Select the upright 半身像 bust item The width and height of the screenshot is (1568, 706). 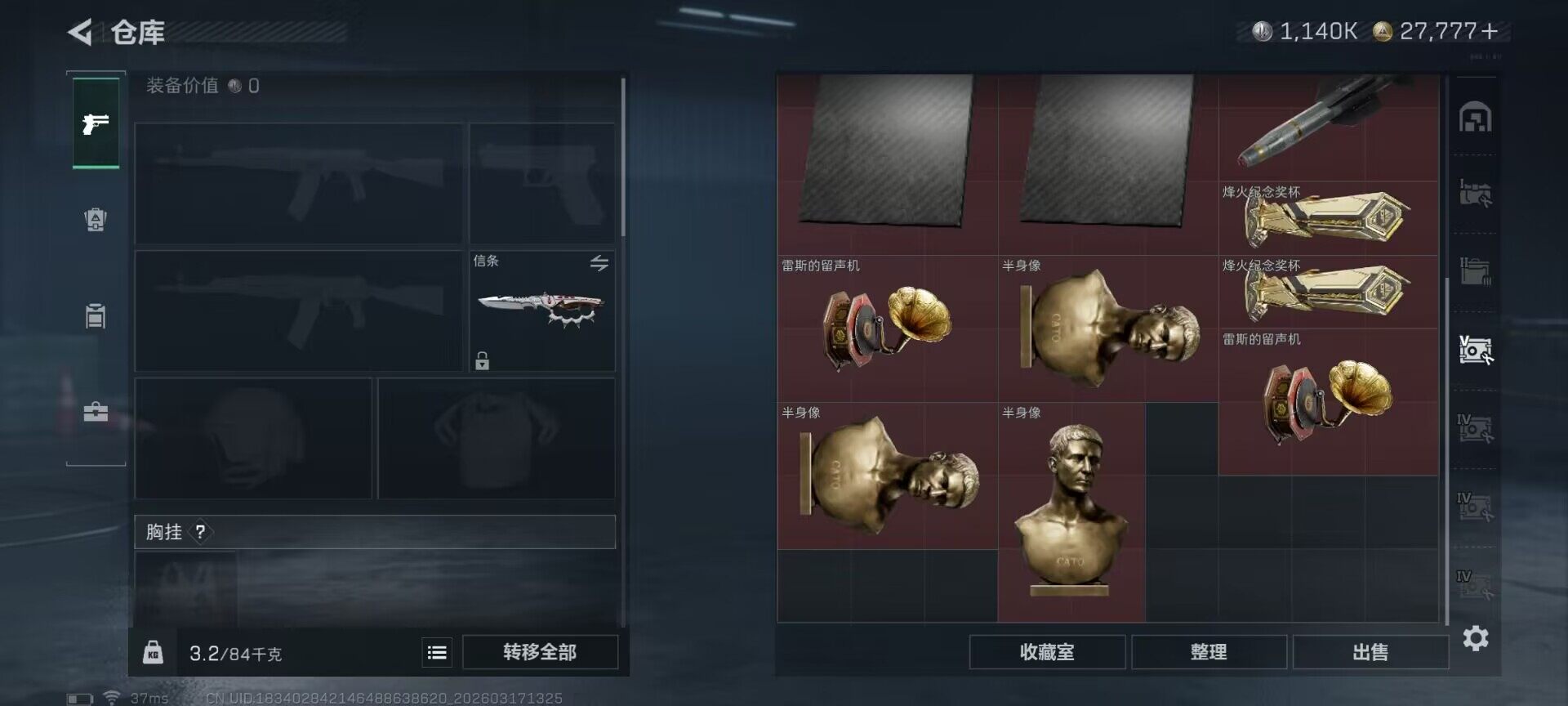click(x=1071, y=512)
